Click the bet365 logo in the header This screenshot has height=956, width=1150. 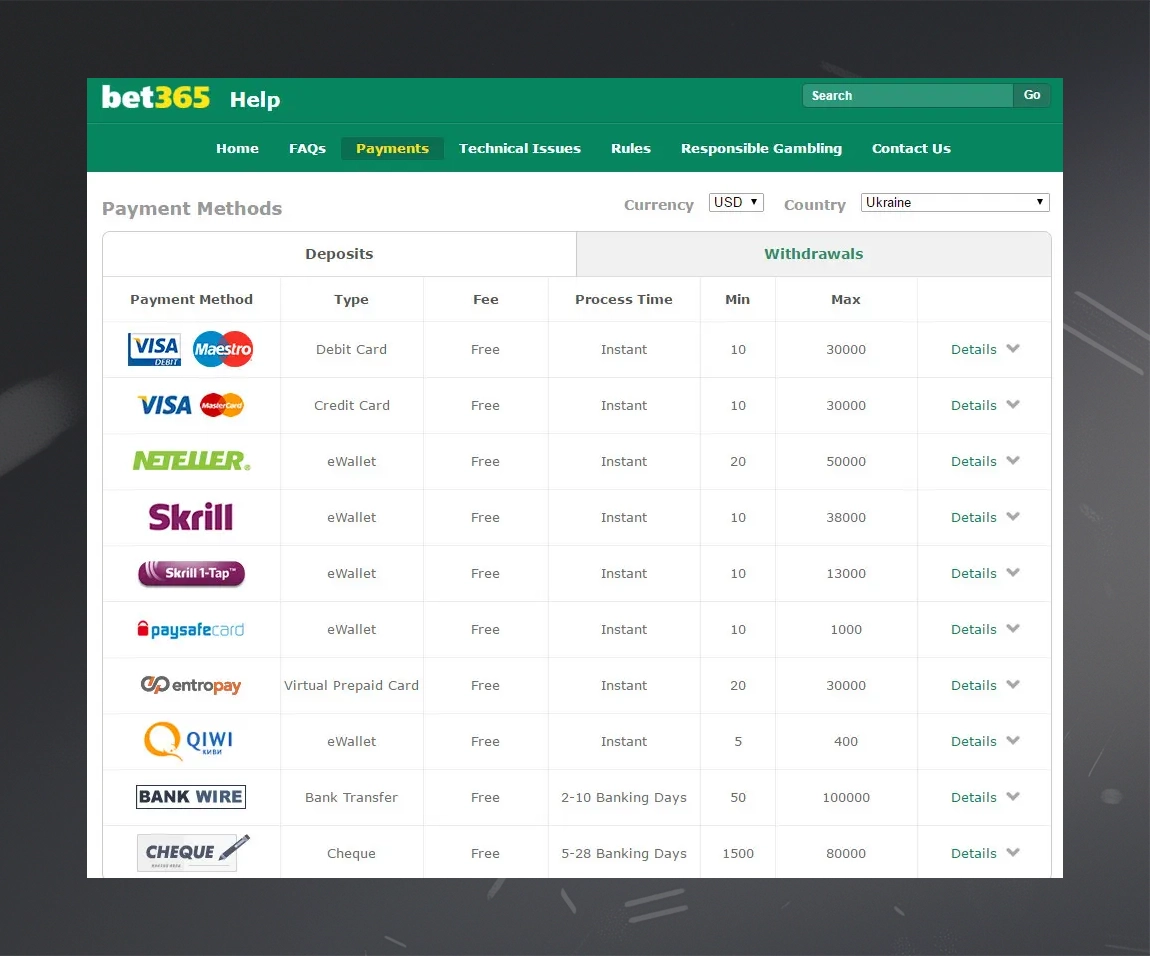[x=155, y=99]
